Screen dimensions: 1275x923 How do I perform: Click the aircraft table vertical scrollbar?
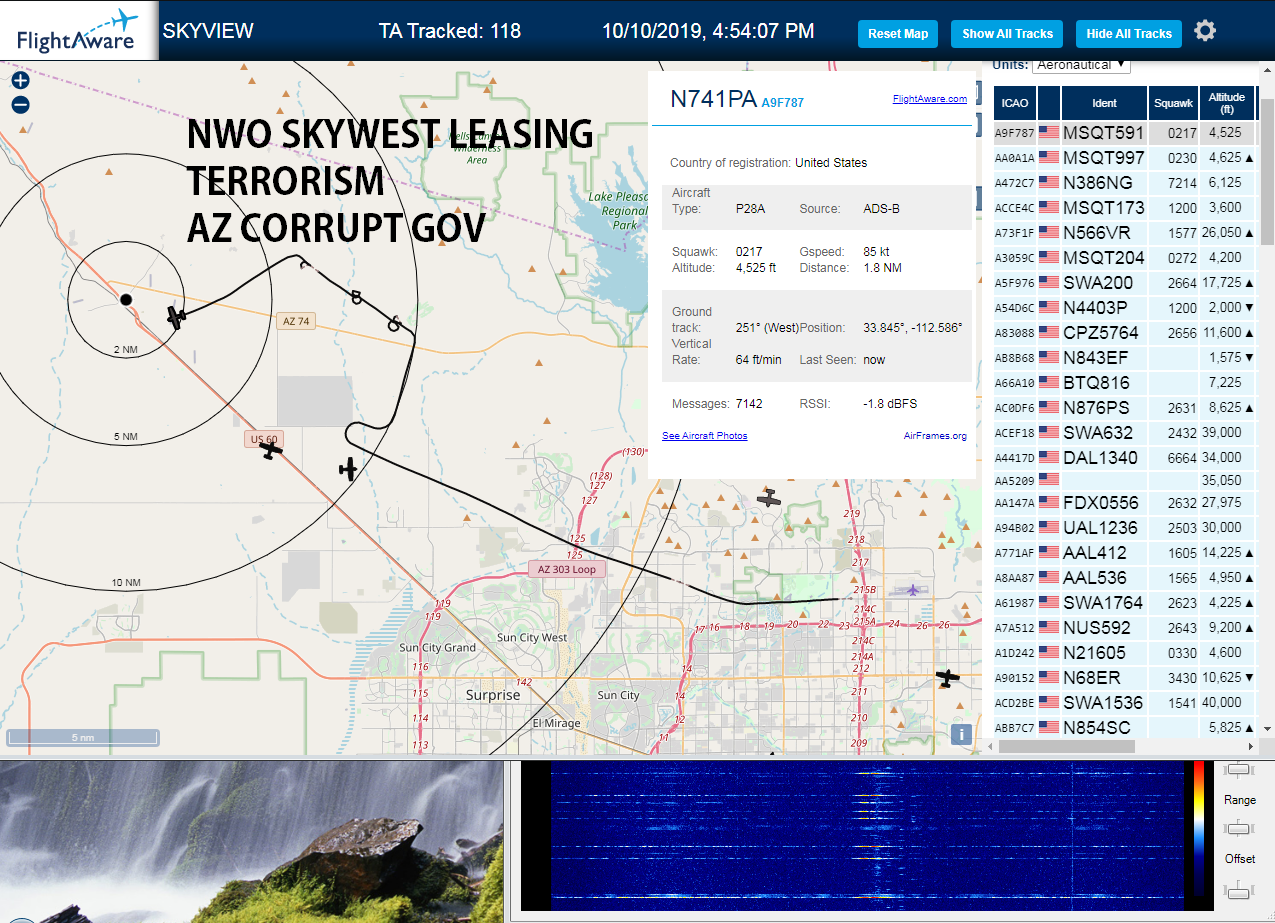point(1267,171)
